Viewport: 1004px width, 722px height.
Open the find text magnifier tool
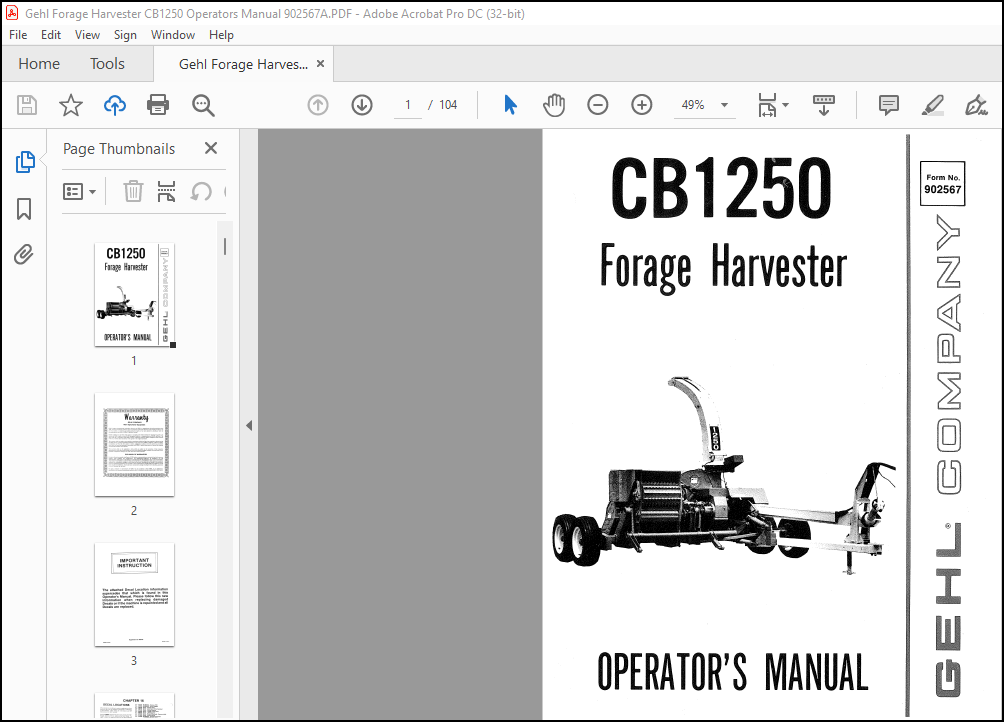tap(203, 105)
